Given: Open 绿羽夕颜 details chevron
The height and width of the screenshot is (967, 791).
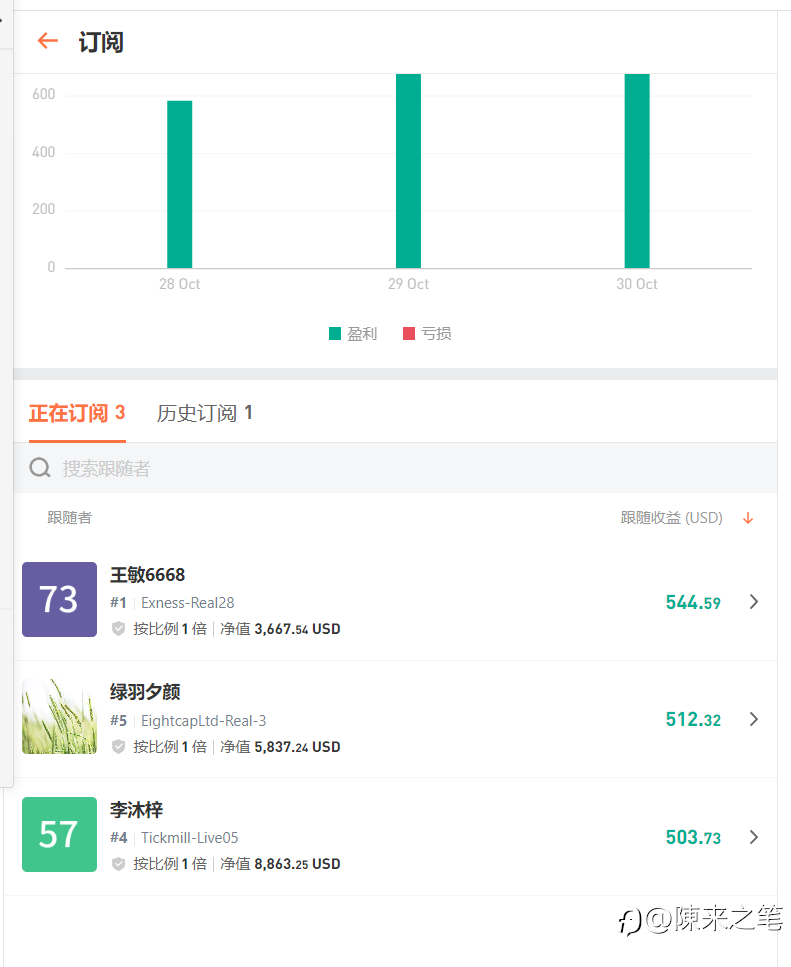Looking at the screenshot, I should pyautogui.click(x=753, y=719).
